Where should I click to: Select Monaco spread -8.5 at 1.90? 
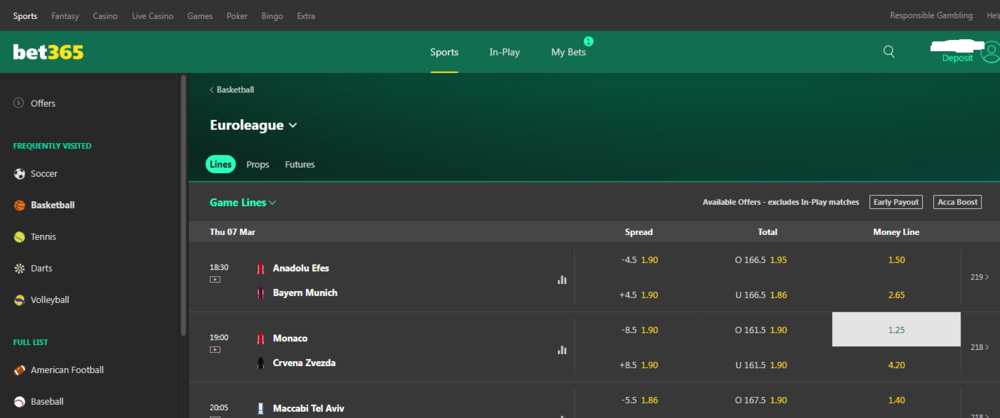click(639, 330)
